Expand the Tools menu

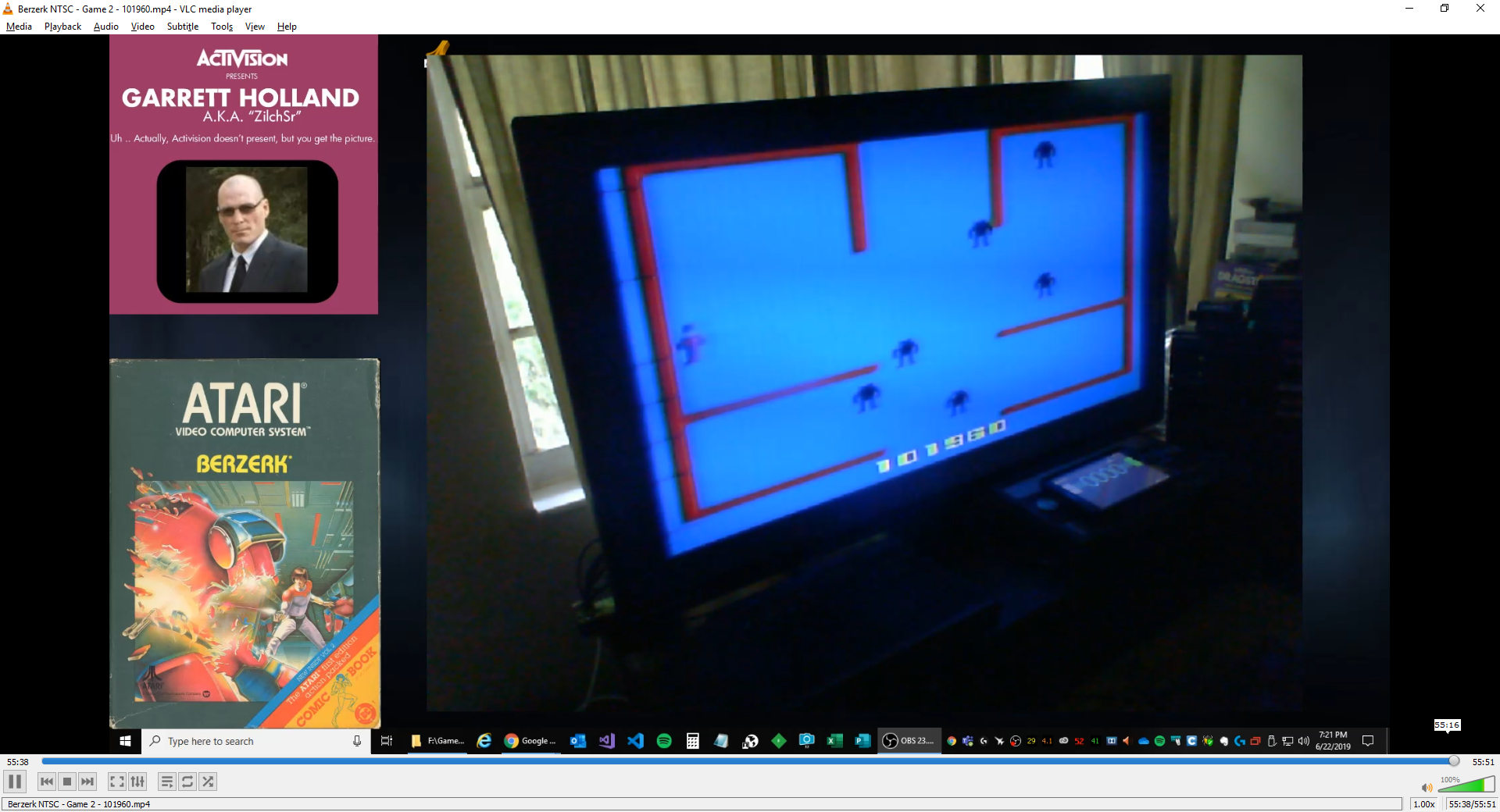tap(222, 27)
